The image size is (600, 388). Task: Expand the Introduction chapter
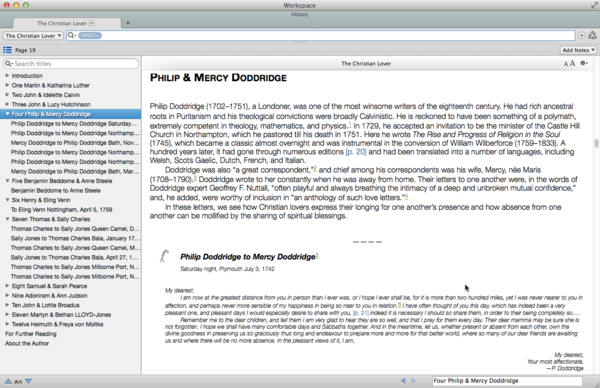point(7,75)
